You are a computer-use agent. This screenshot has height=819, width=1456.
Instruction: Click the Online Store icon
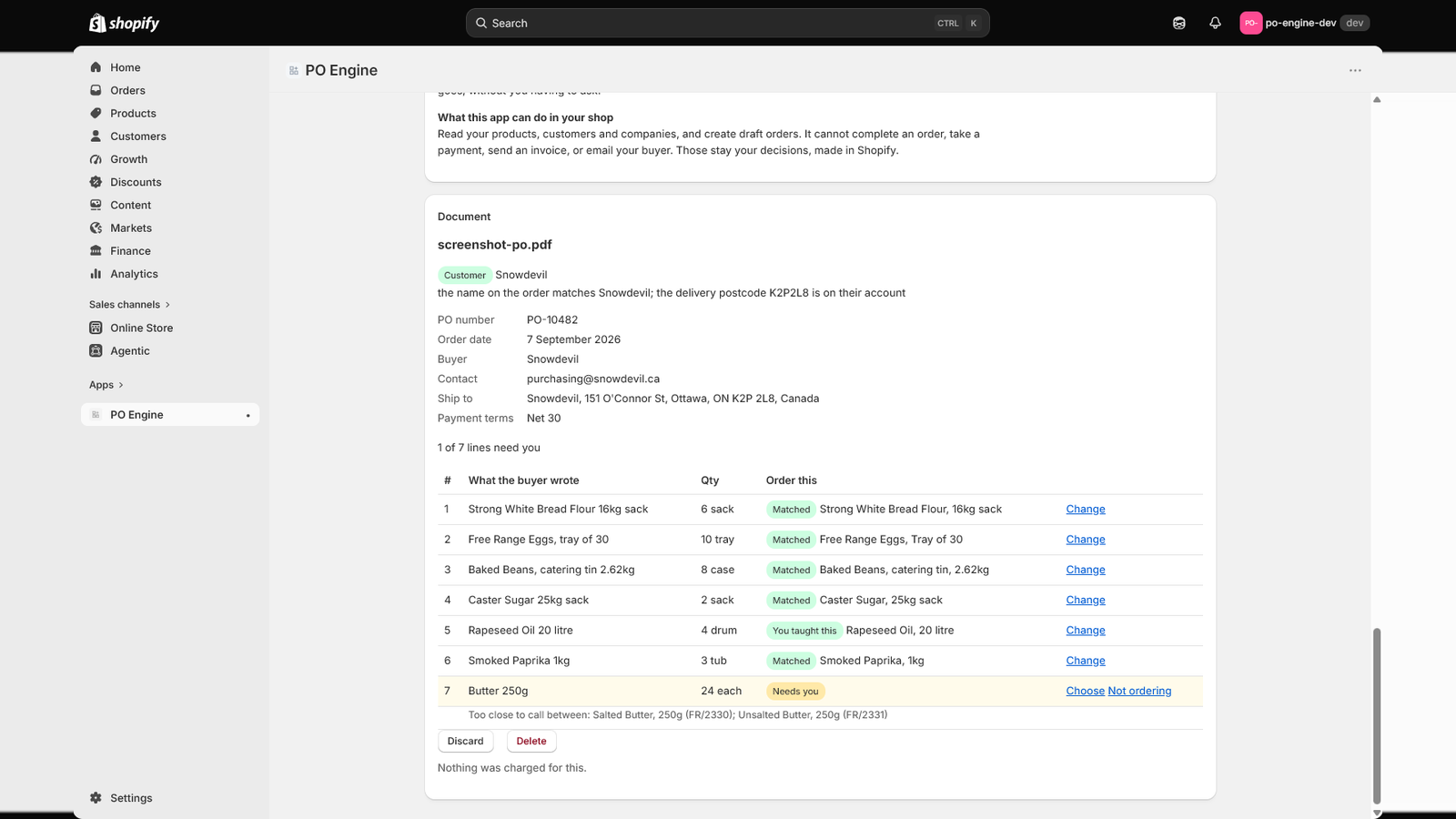tap(96, 328)
